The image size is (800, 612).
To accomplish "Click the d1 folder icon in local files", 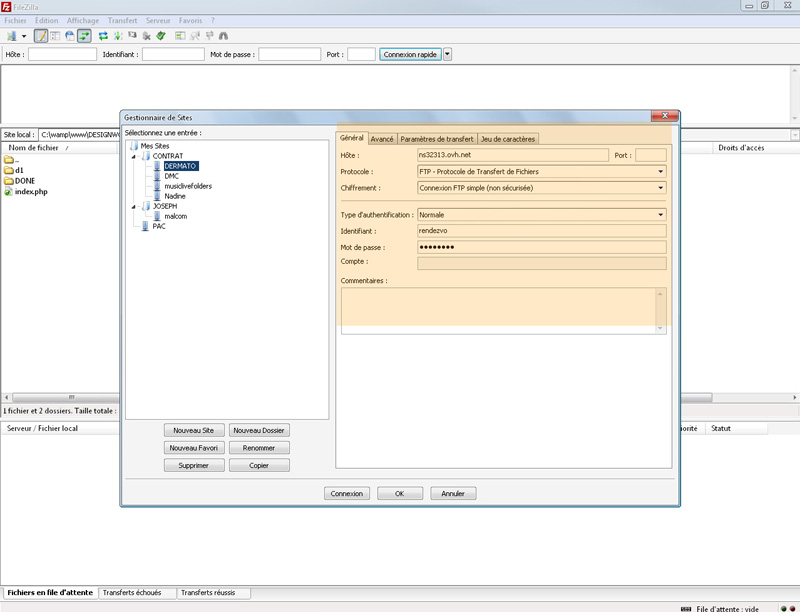I will [x=9, y=170].
